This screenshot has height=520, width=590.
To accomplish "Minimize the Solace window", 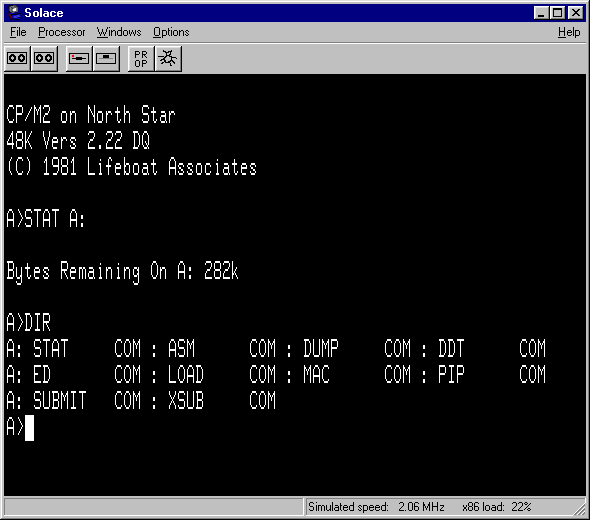I will click(541, 13).
